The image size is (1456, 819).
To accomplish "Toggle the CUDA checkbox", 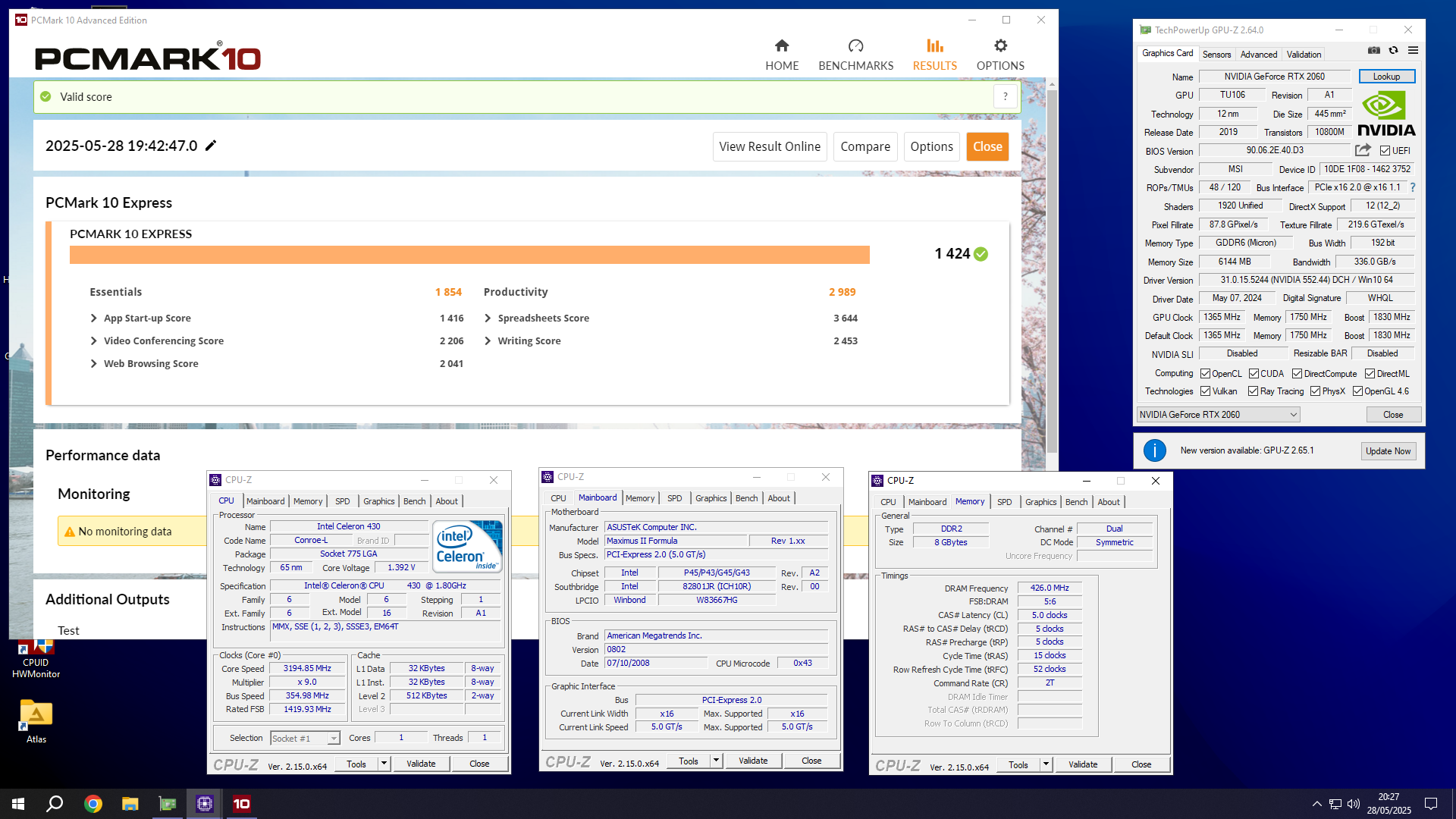I will [1254, 374].
